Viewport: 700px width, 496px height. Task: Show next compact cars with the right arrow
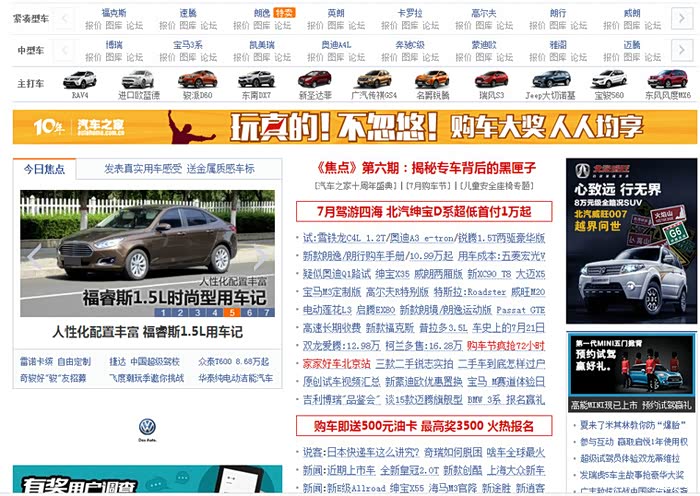click(682, 18)
